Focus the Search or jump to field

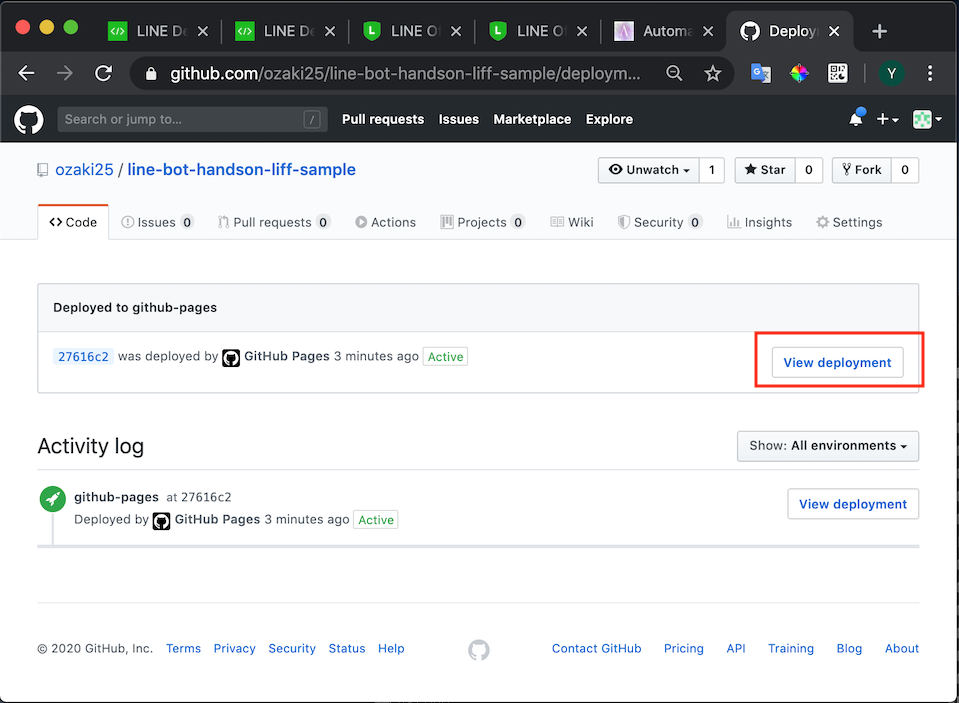click(192, 119)
